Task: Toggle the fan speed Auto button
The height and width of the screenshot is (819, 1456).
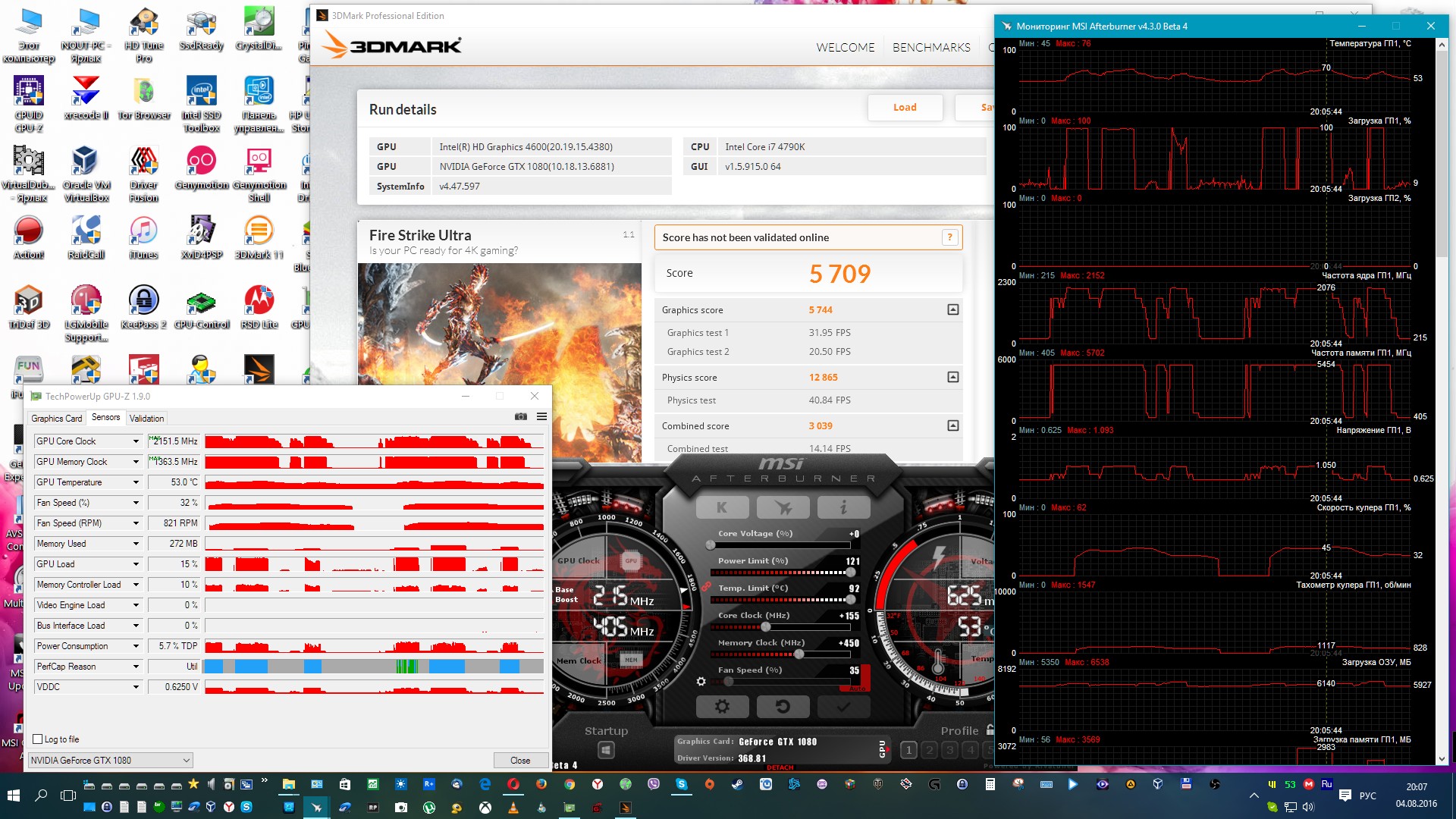Action: (858, 688)
